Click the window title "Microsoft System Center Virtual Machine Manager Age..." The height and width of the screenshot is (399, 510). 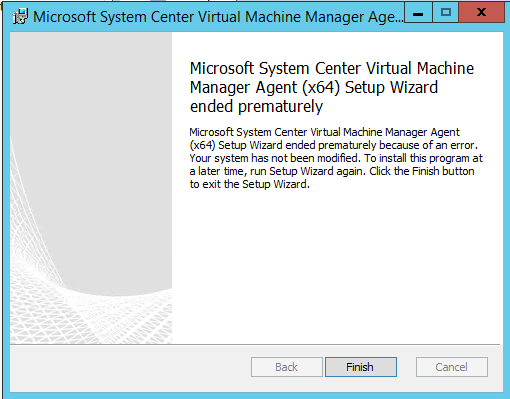218,17
